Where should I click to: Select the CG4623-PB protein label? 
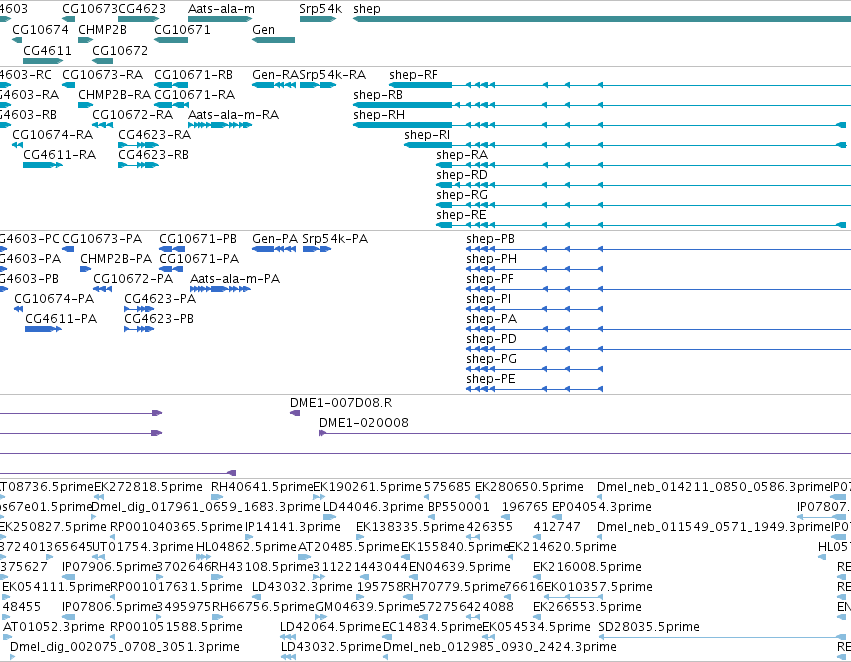coord(159,320)
